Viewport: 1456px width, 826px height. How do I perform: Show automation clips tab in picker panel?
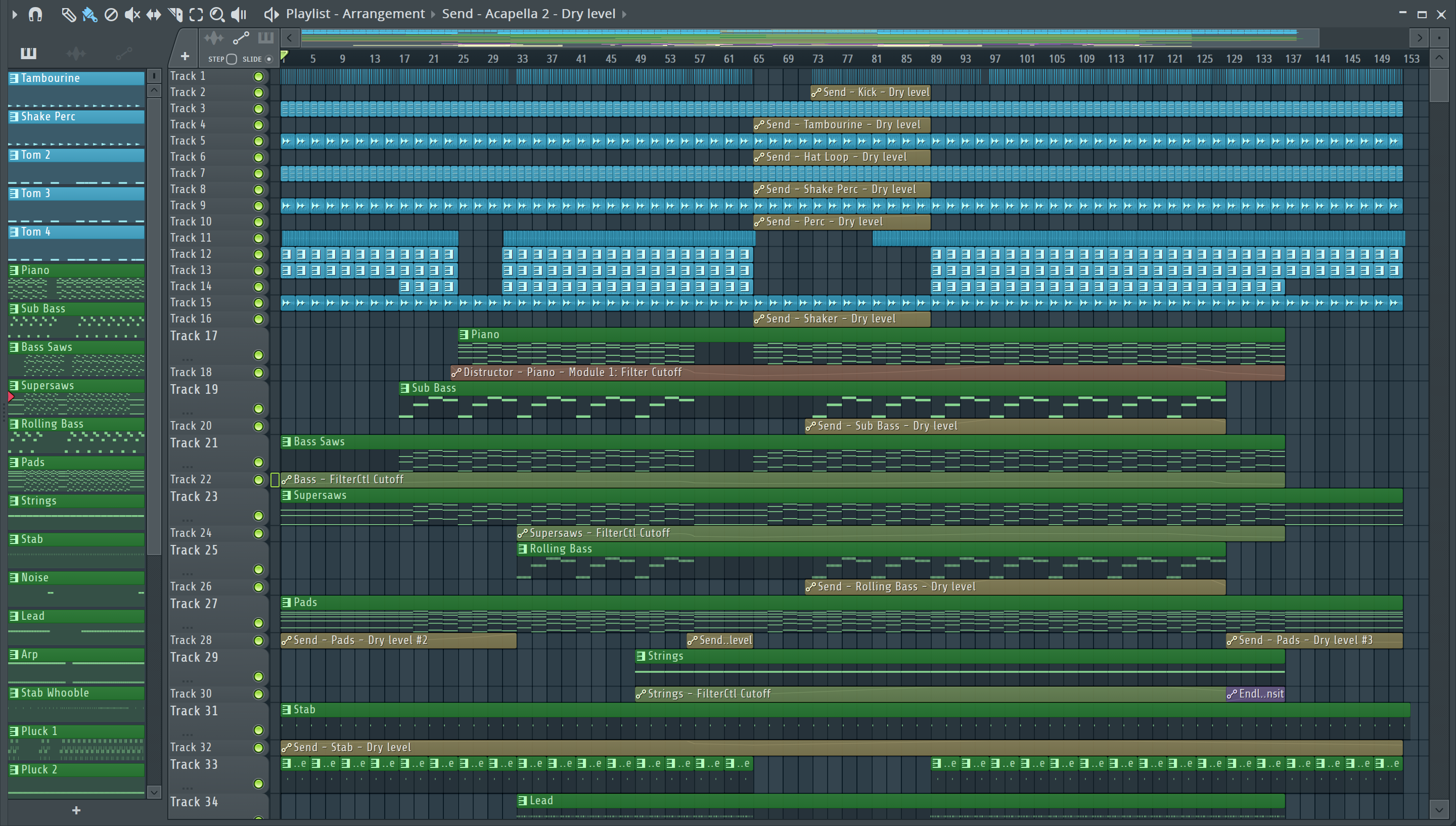point(124,54)
